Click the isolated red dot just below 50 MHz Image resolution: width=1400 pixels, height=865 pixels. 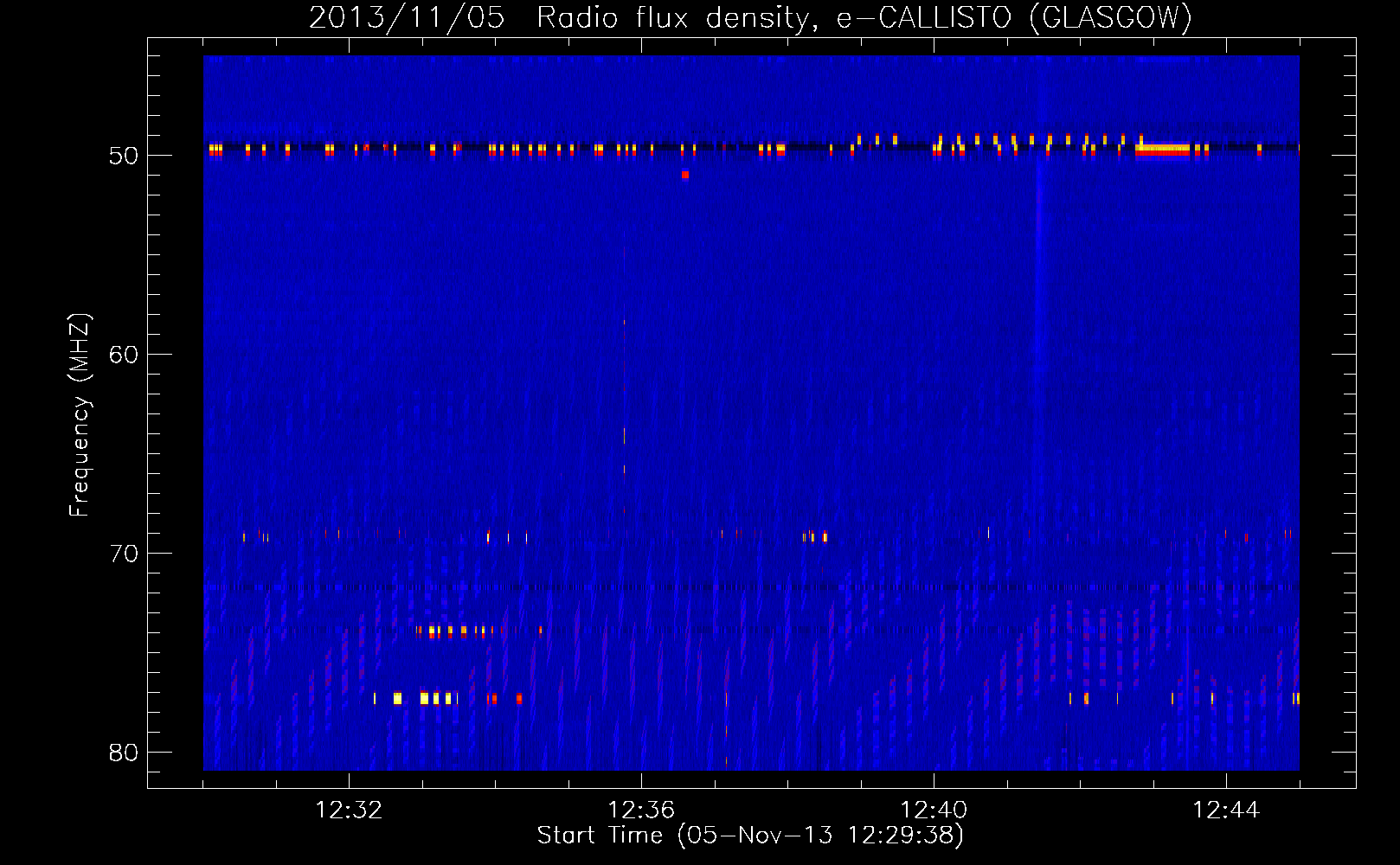pyautogui.click(x=685, y=175)
